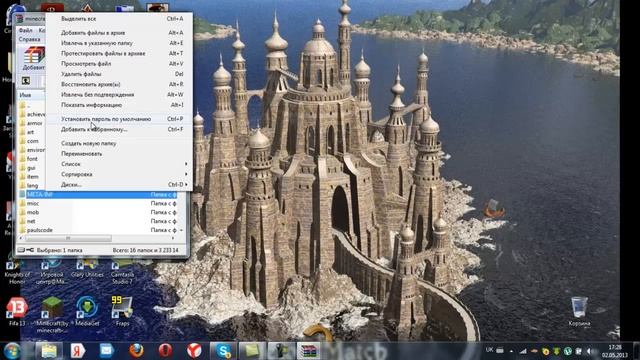Switch to WinRAR taskbar button
This screenshot has height=360, width=640.
click(309, 351)
